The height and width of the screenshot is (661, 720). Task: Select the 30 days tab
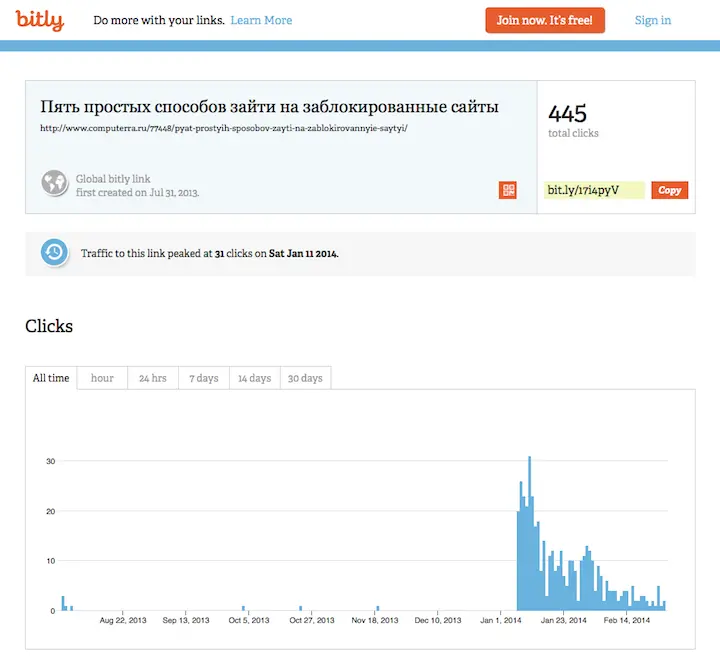pyautogui.click(x=305, y=378)
